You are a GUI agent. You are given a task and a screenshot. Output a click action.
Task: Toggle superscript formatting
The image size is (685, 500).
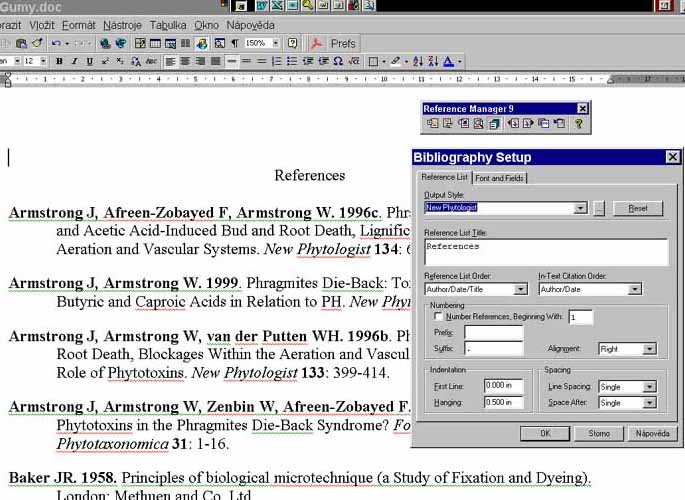tap(105, 61)
